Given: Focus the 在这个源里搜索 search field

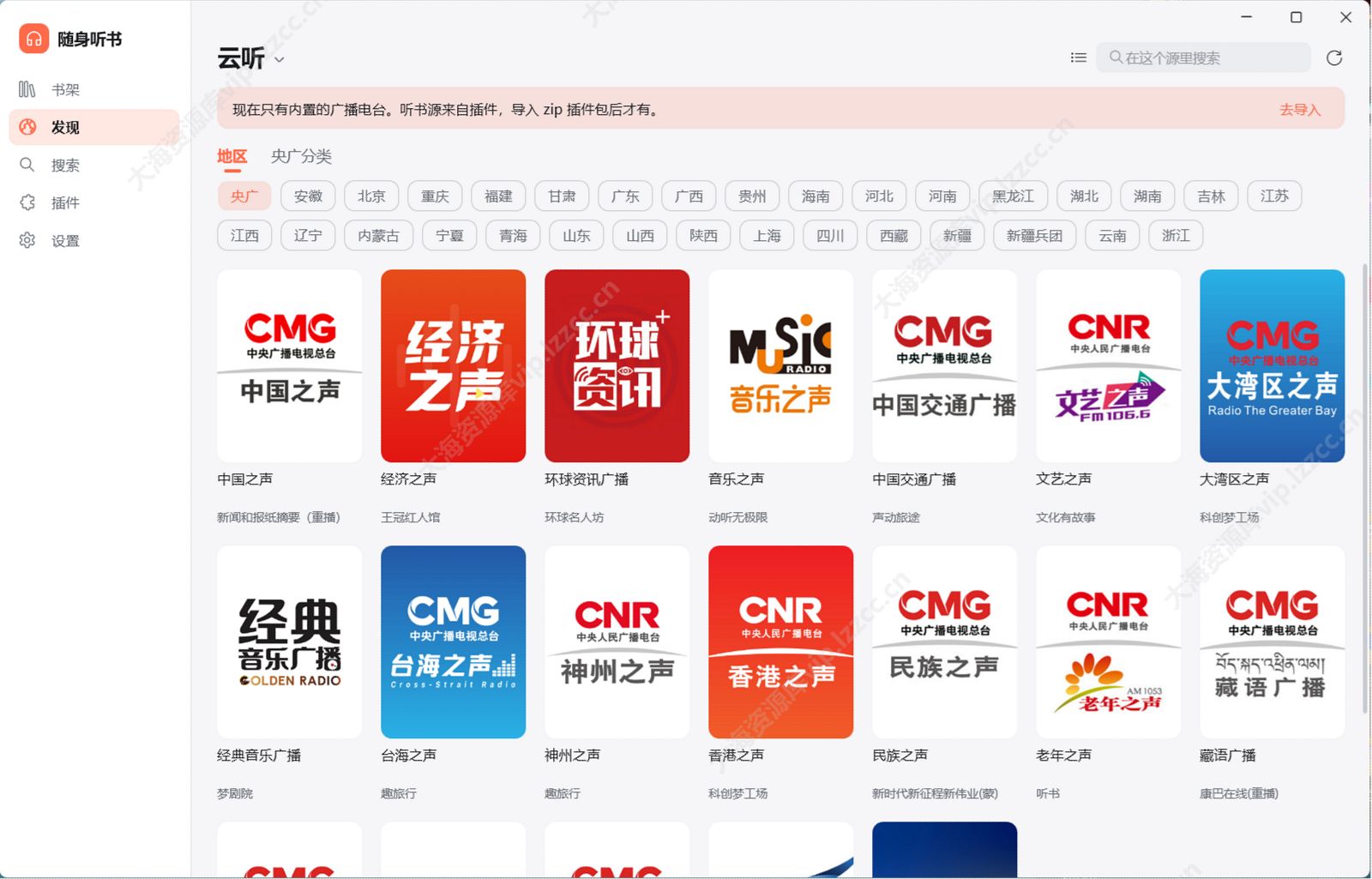Looking at the screenshot, I should 1203,57.
